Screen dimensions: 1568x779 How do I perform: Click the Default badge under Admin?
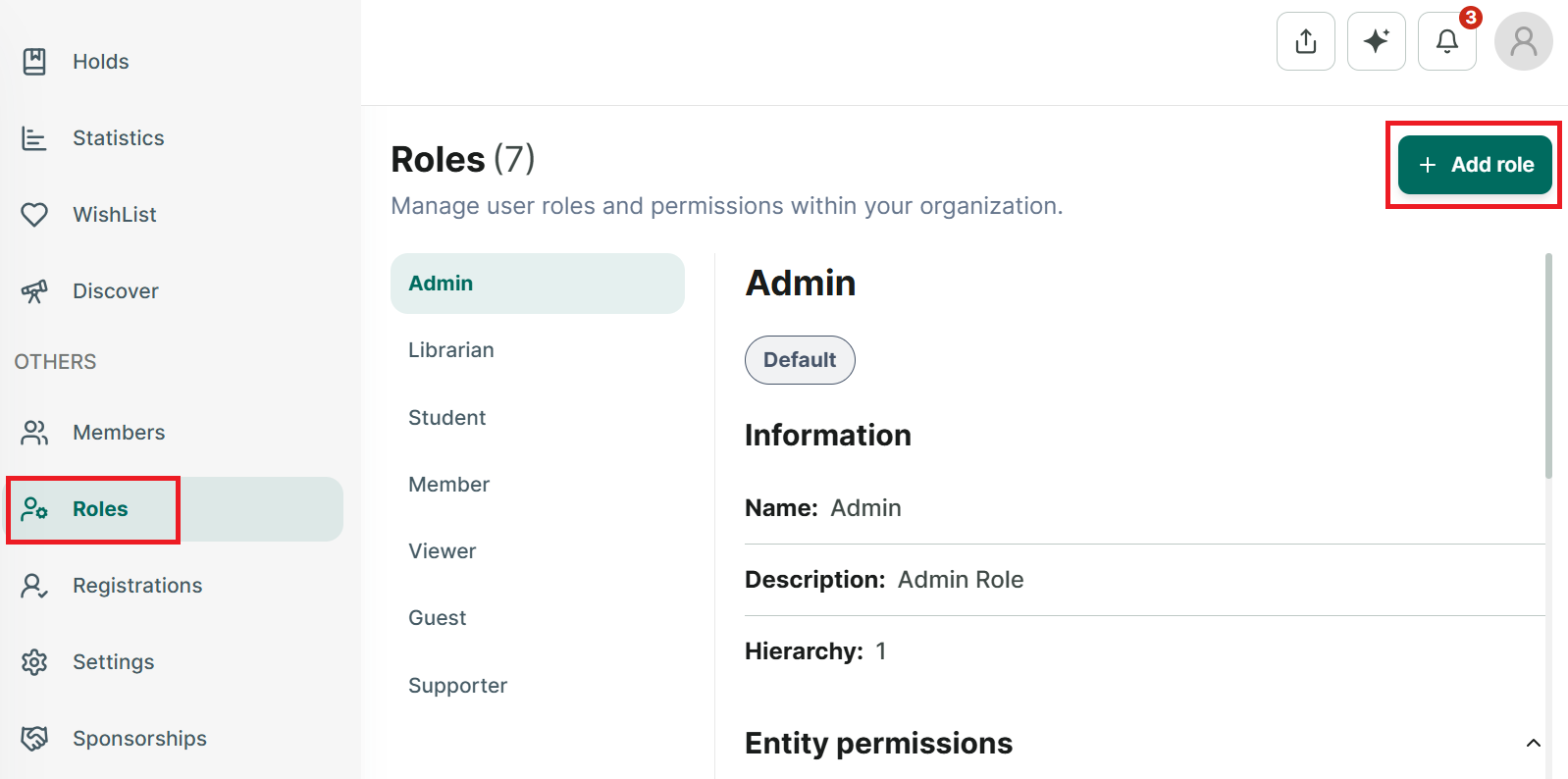coord(800,360)
